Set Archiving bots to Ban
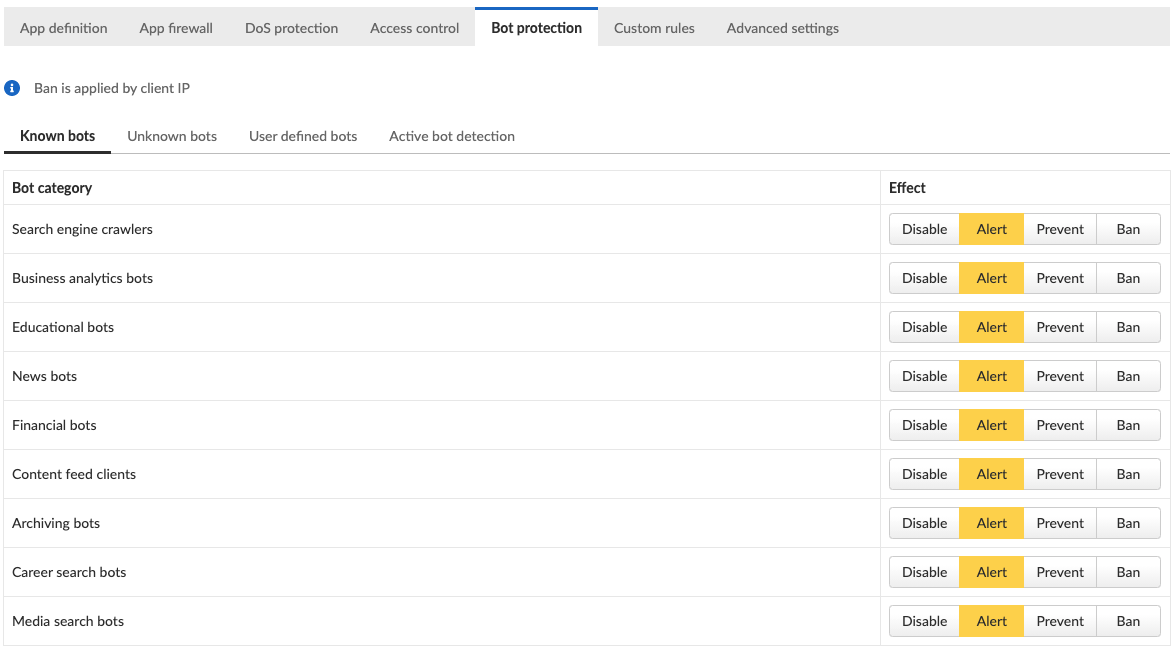This screenshot has height=649, width=1175. (1128, 523)
